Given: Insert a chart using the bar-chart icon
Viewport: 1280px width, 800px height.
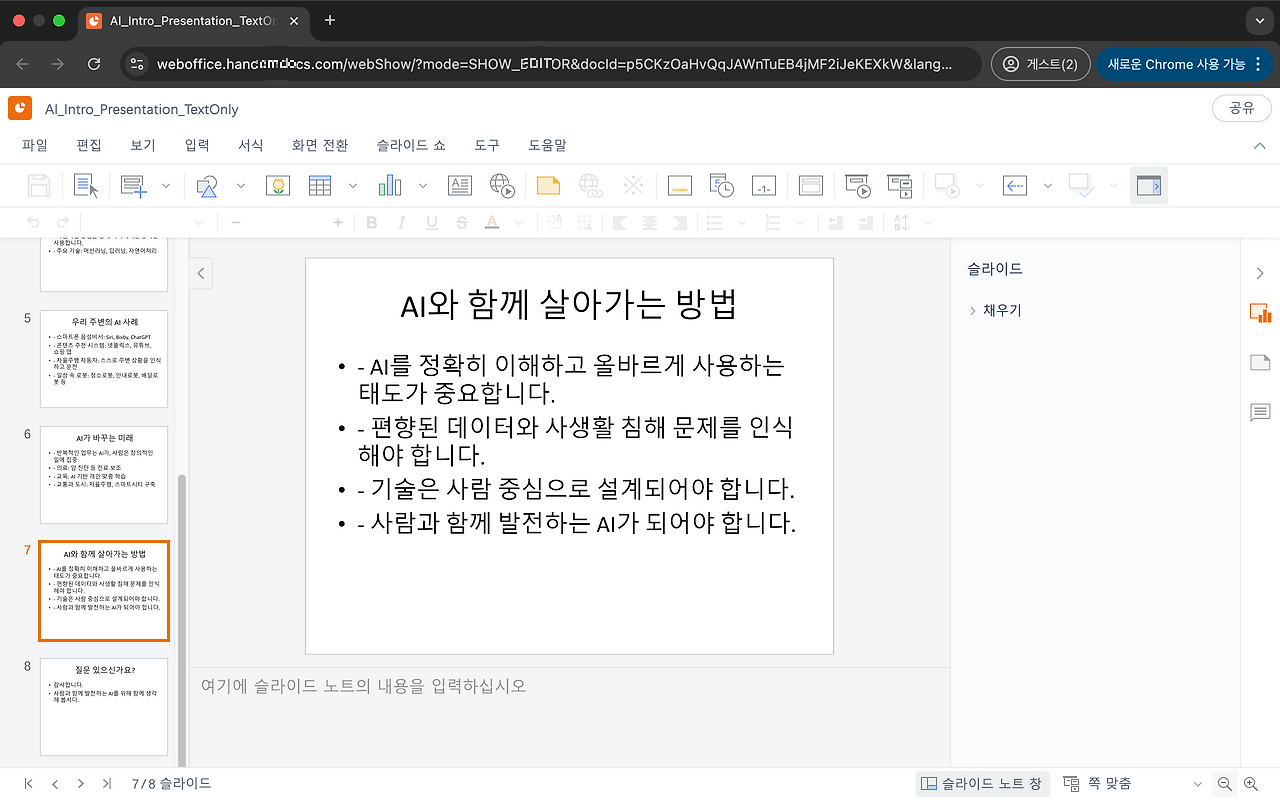Looking at the screenshot, I should (x=389, y=185).
